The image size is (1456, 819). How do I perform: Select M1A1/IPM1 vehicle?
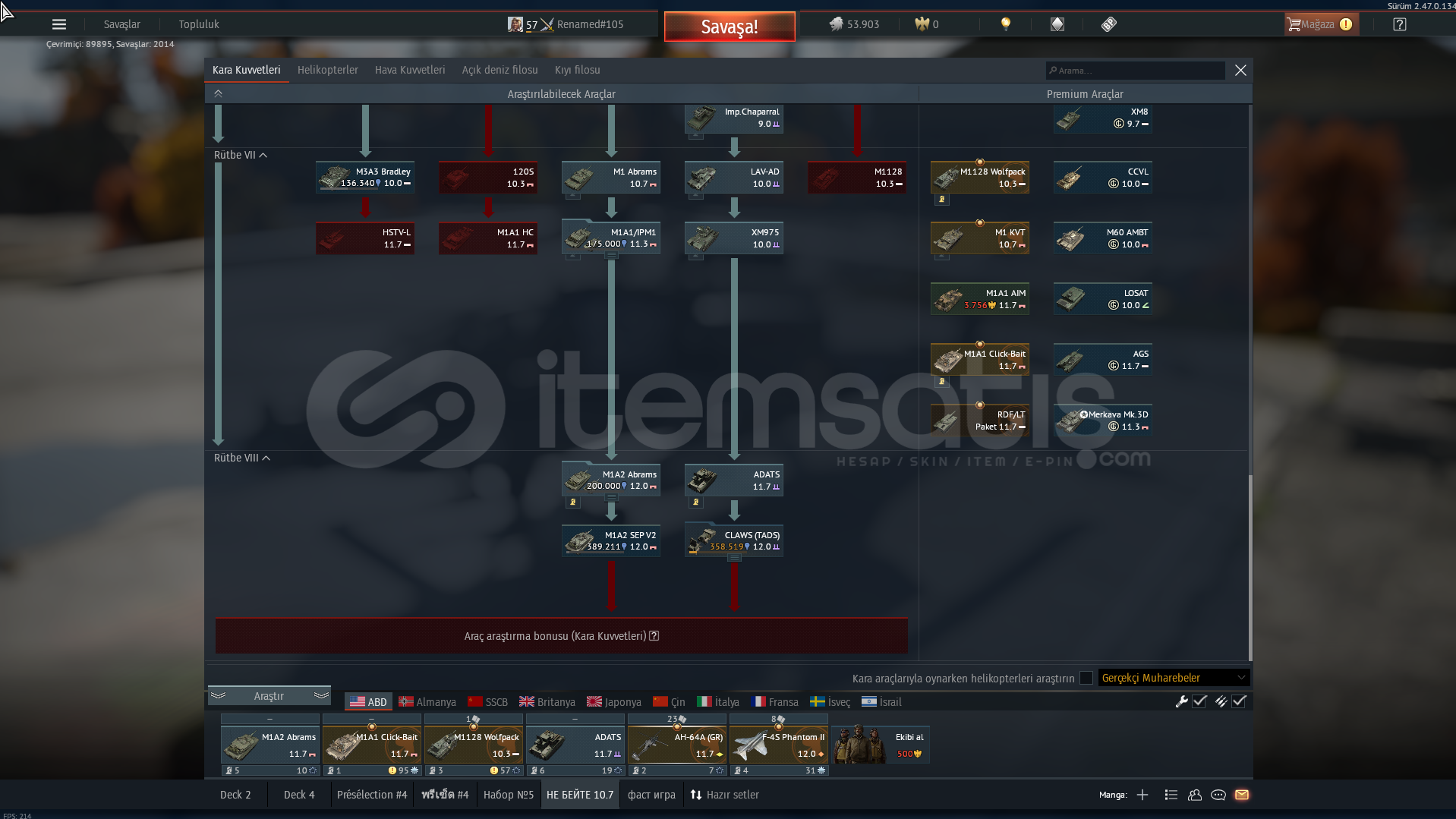point(611,237)
